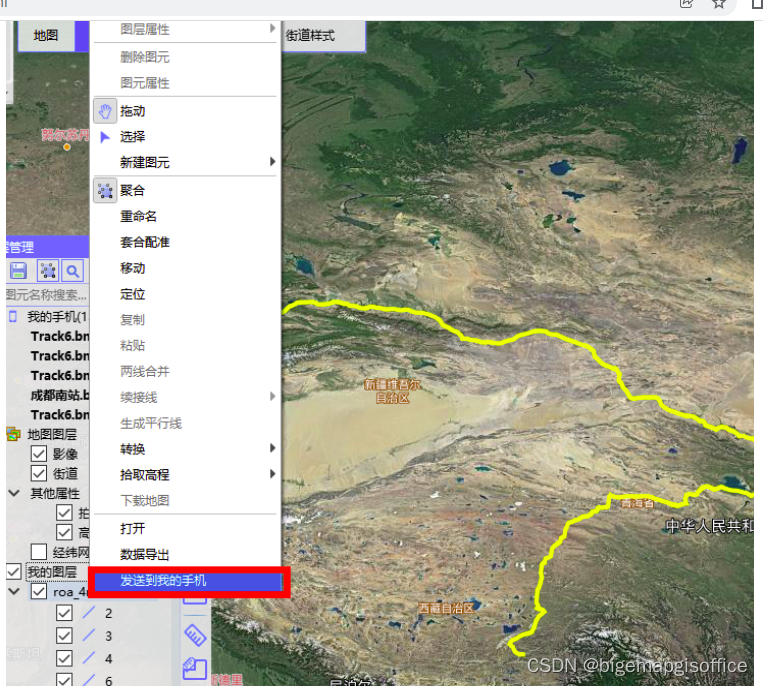Toggle second checkbox under 其他属性
The height and width of the screenshot is (686, 763).
tap(64, 532)
